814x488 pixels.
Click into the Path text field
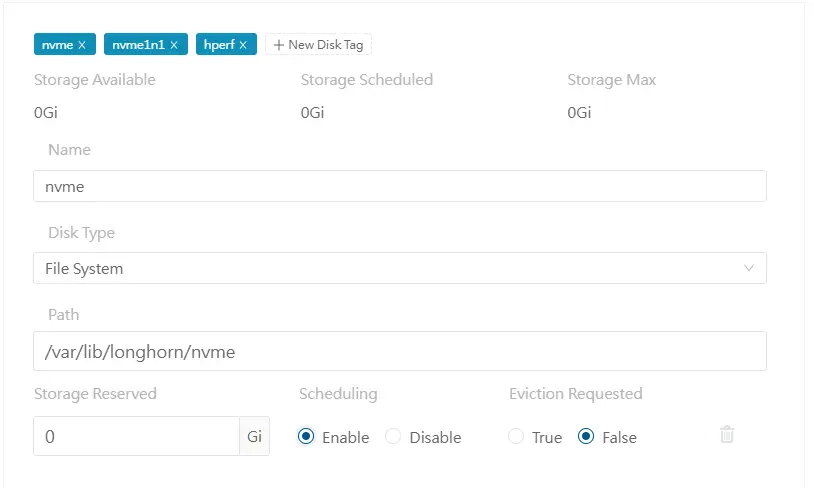(400, 351)
